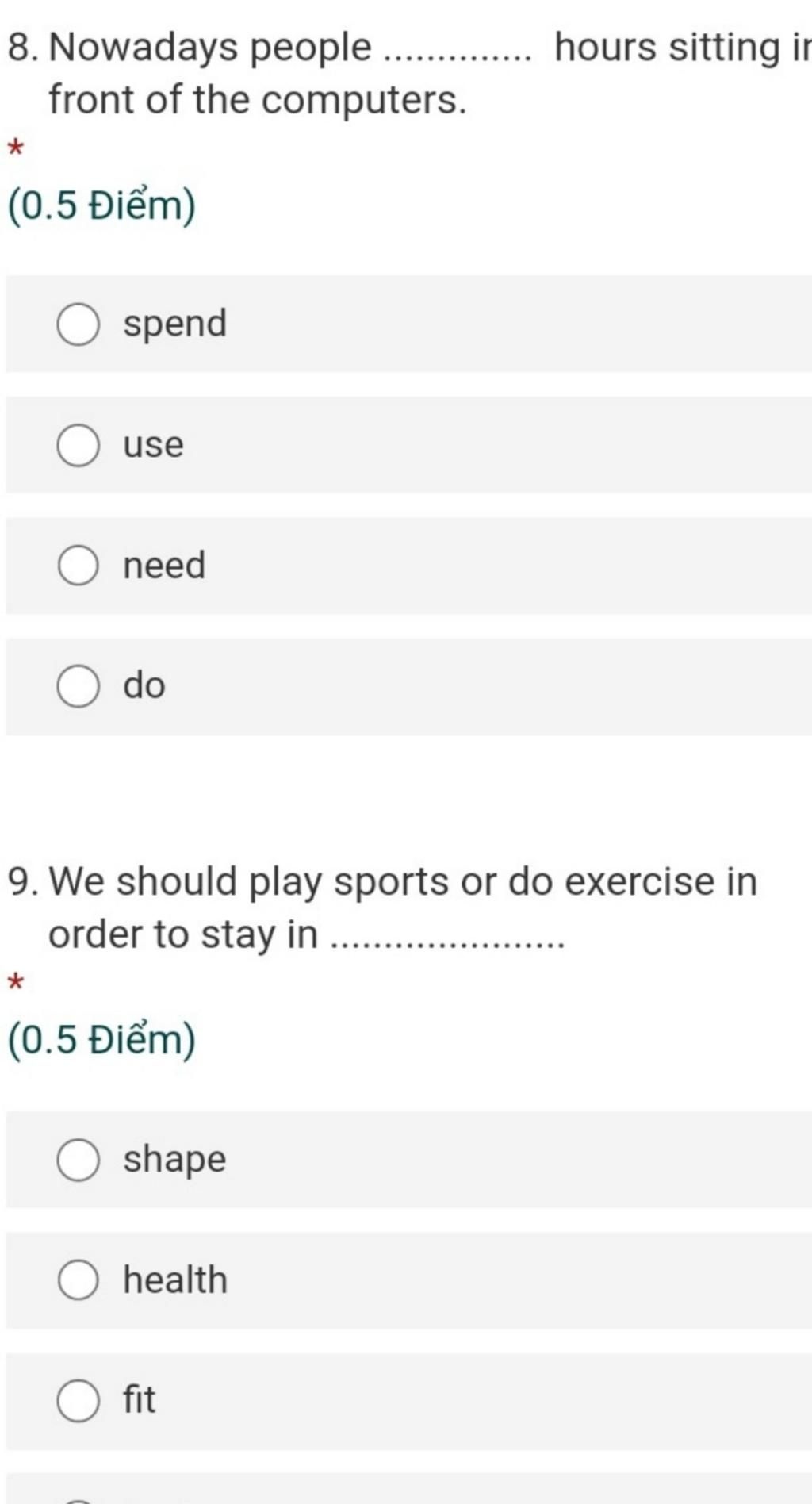Choose the 'use' radio option

(x=79, y=445)
